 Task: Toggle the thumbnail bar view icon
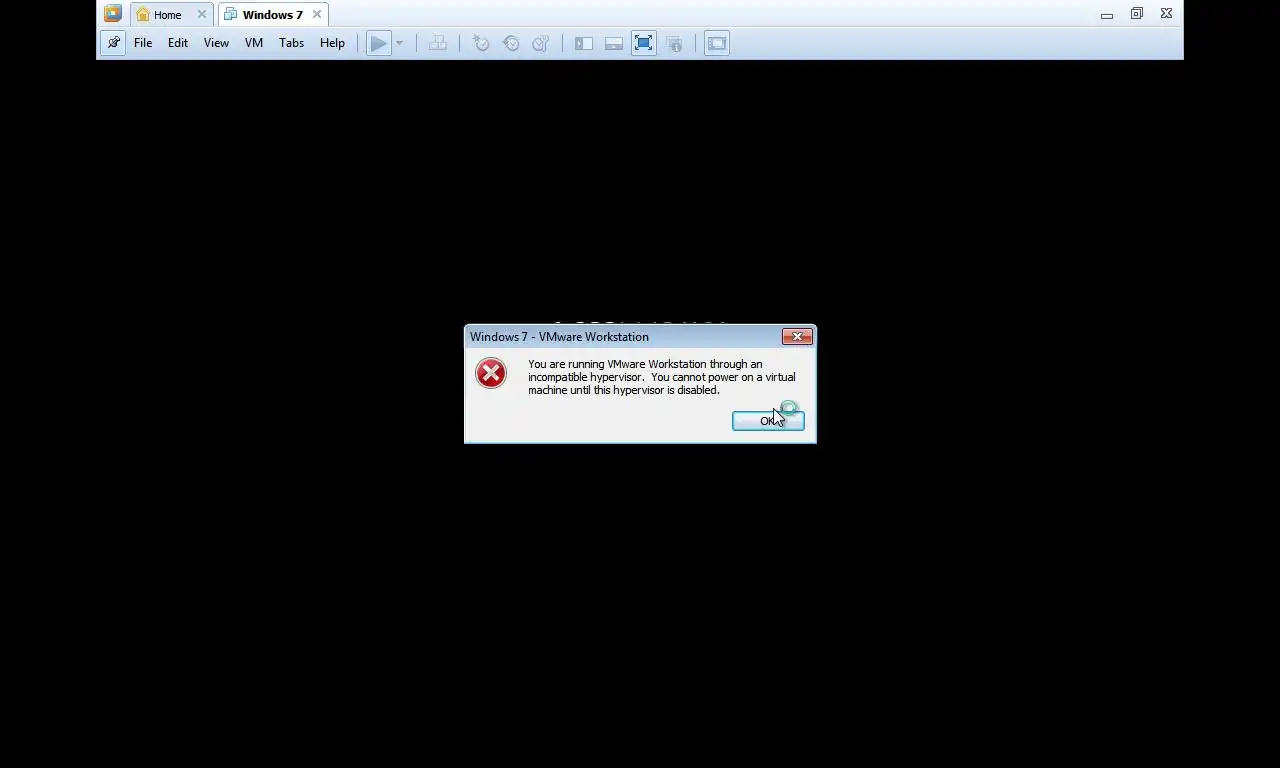coord(614,43)
